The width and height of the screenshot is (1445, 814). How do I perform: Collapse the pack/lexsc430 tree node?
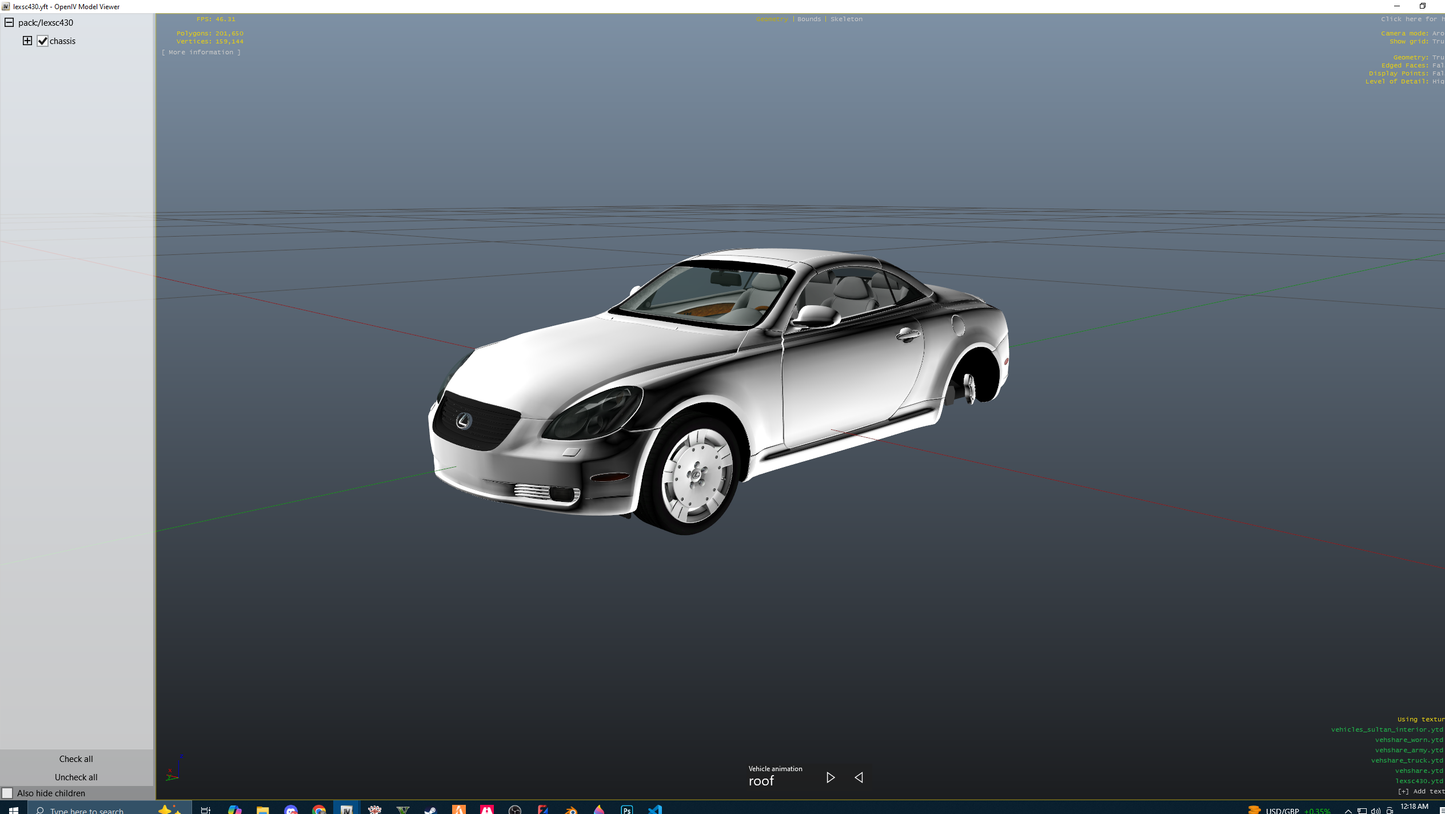click(7, 22)
